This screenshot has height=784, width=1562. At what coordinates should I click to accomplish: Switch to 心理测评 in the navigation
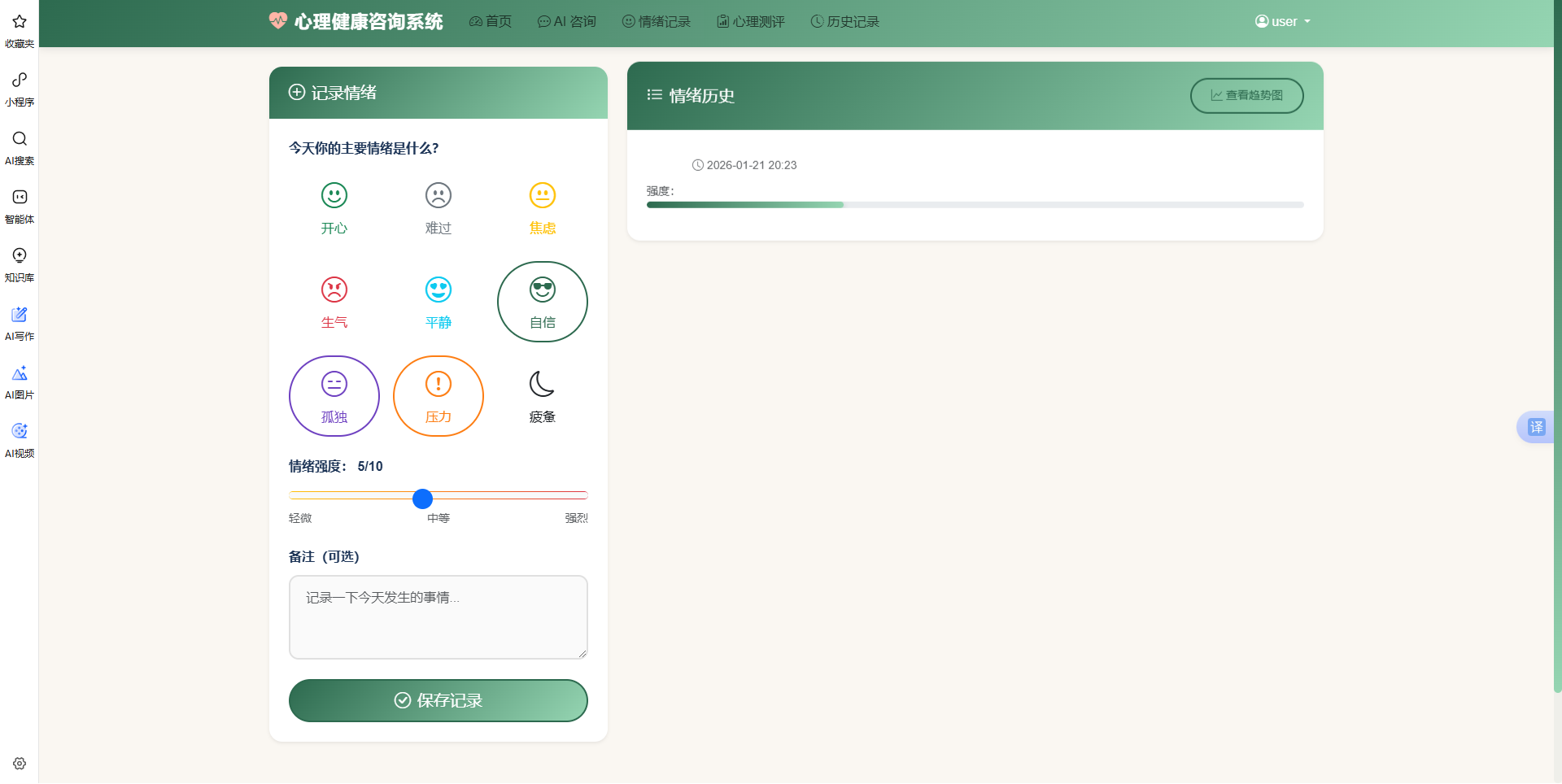point(749,21)
